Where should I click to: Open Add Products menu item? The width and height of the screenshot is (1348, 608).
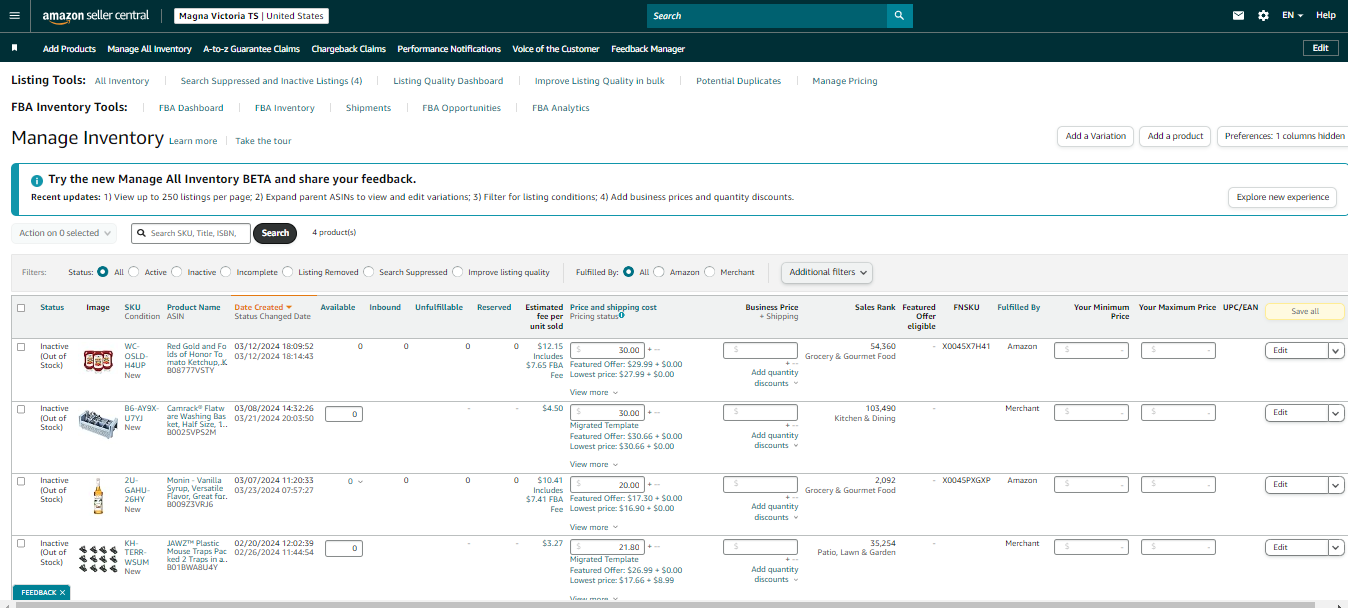click(69, 48)
